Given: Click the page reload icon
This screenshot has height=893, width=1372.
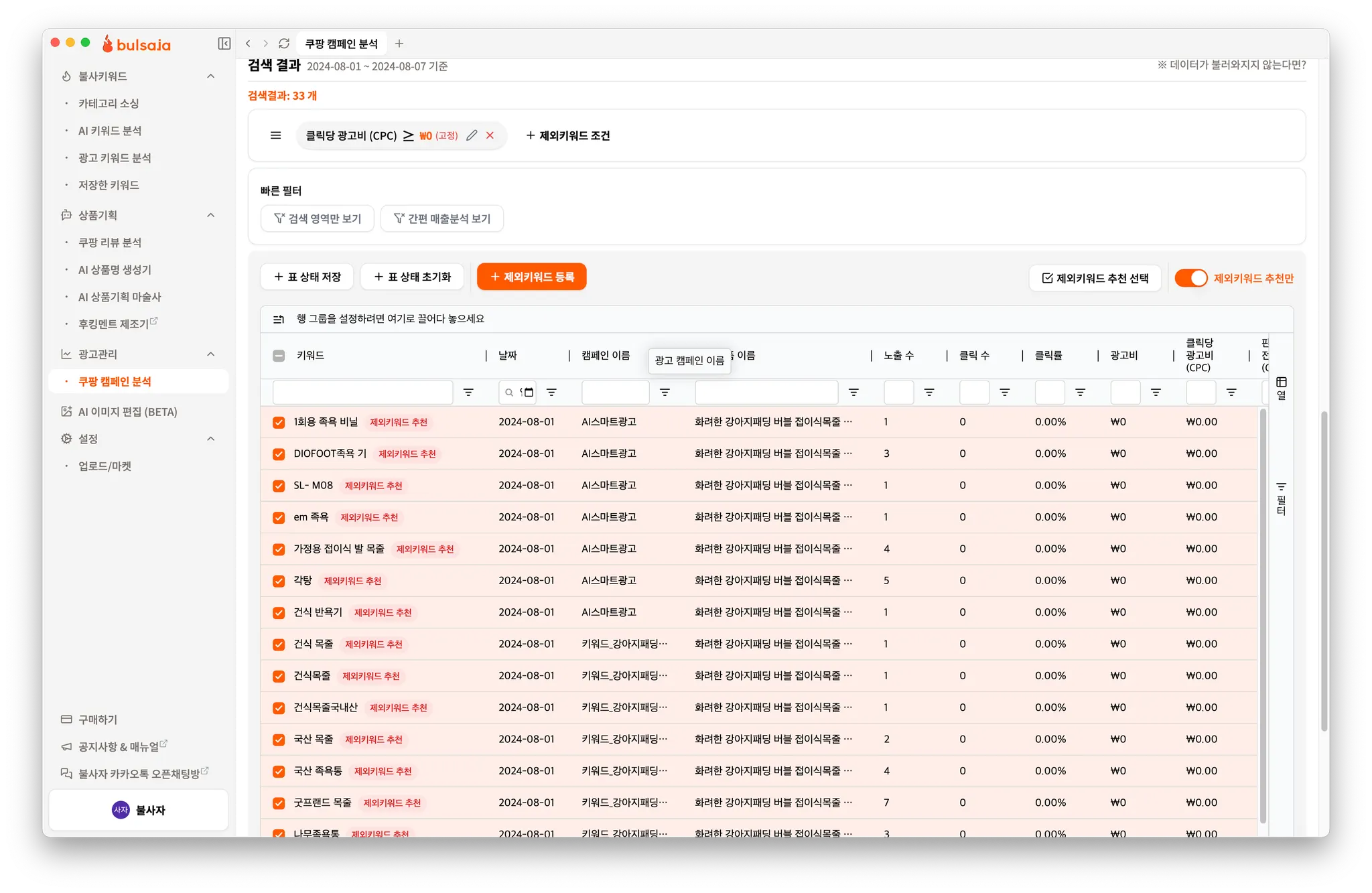Looking at the screenshot, I should click(x=284, y=44).
